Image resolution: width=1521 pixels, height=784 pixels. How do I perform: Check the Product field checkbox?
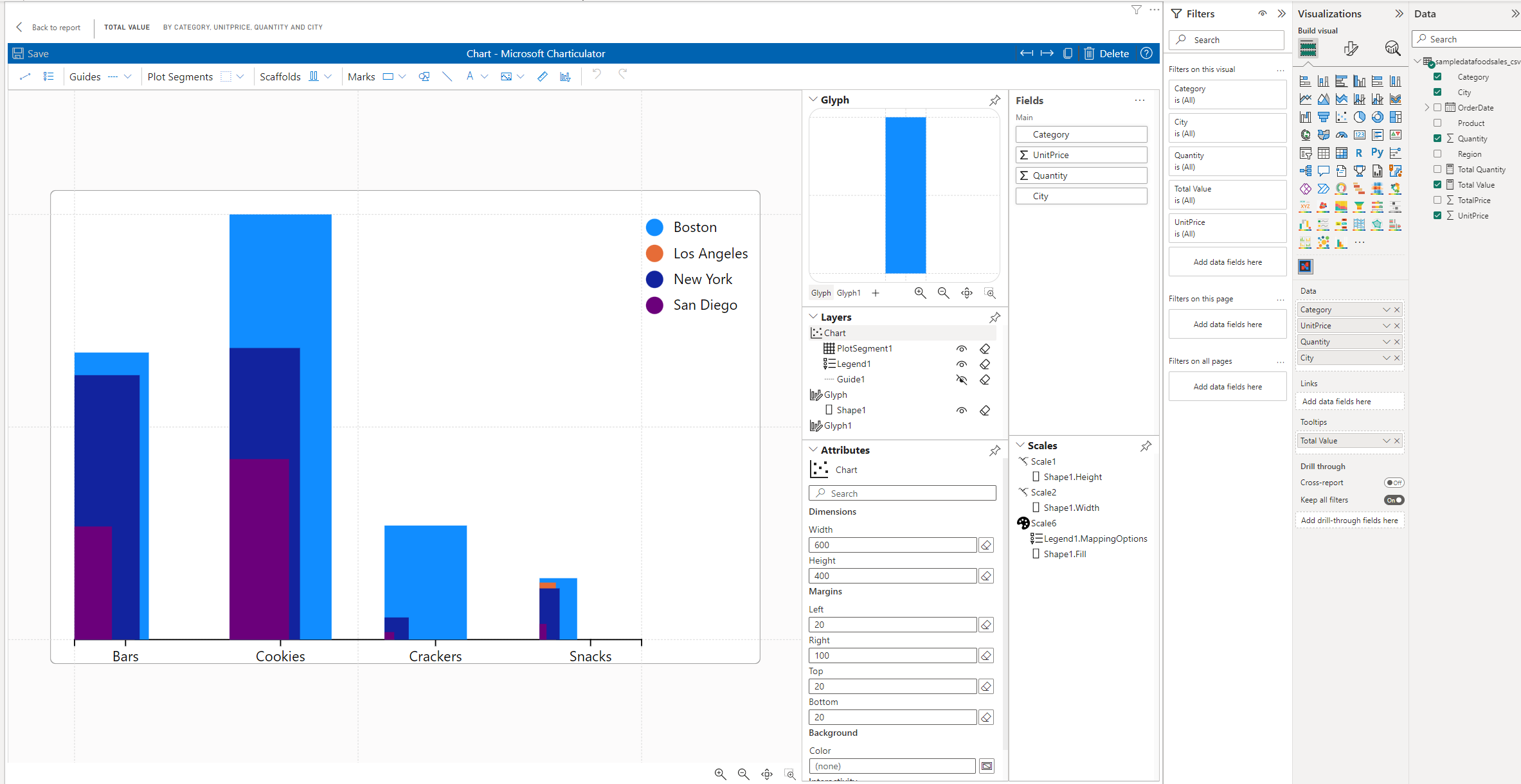point(1437,123)
